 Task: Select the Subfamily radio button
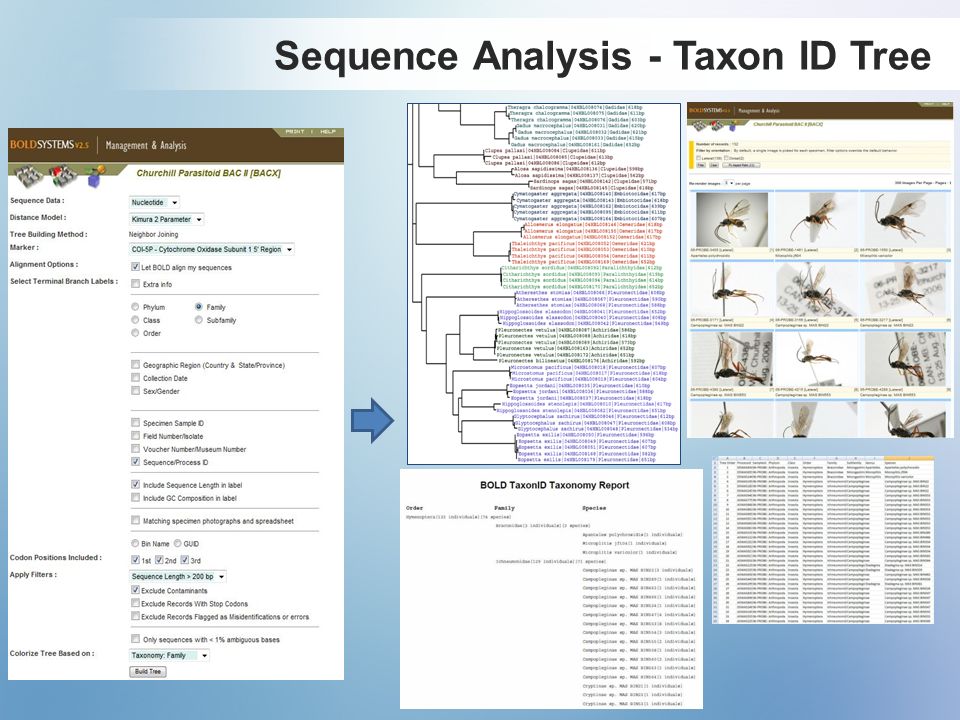198,320
